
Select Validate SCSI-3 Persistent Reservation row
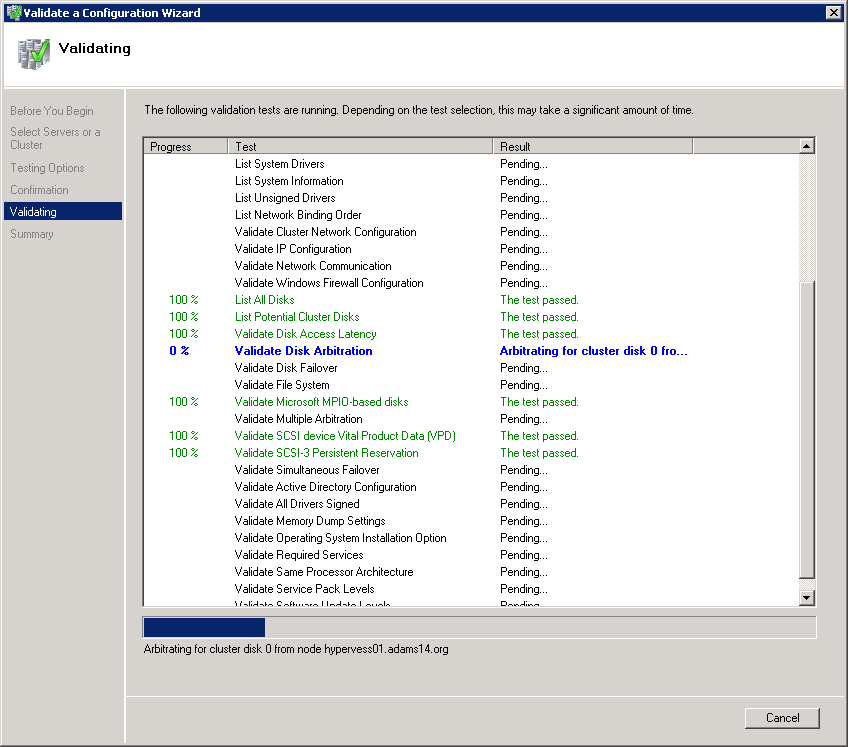[326, 453]
